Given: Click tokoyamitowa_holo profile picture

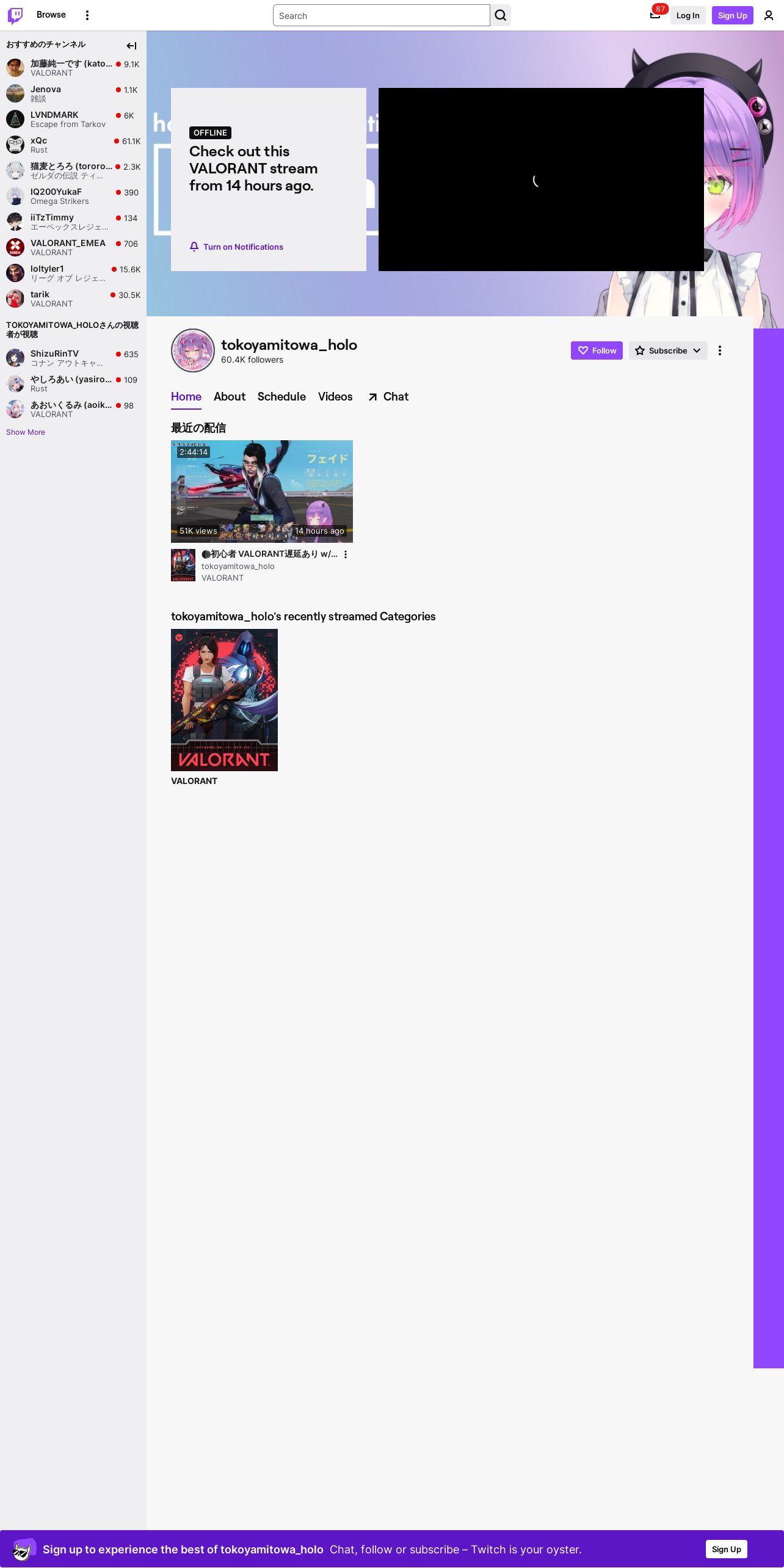Looking at the screenshot, I should click(x=193, y=350).
